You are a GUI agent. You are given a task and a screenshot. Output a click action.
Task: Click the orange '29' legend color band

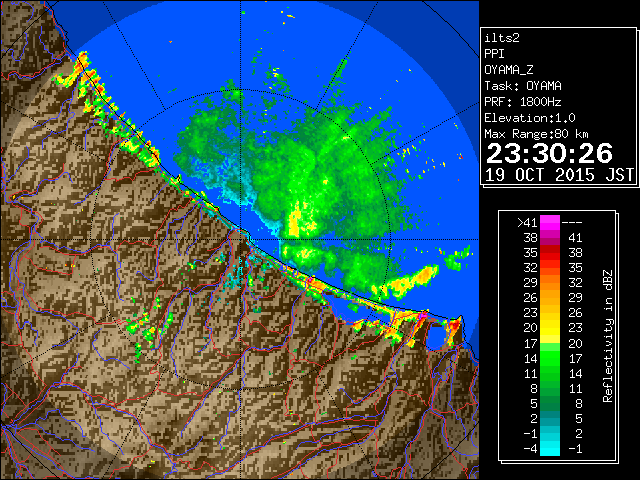[x=550, y=283]
